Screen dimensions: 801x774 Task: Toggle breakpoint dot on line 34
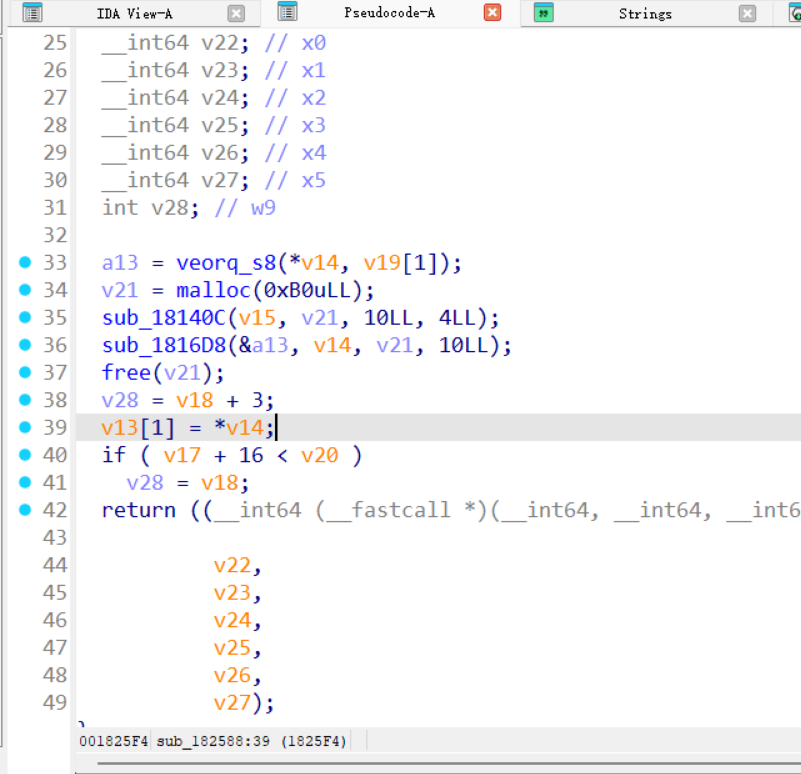pos(25,290)
